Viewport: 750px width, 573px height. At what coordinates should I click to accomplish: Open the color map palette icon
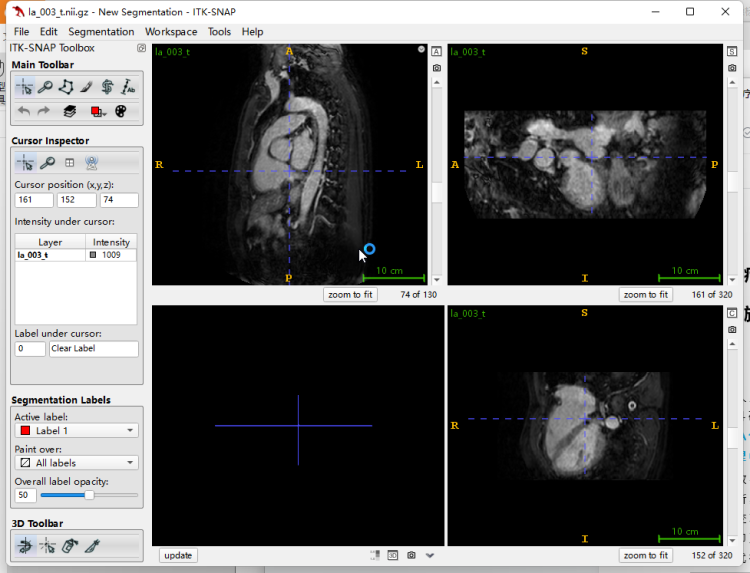tap(121, 111)
